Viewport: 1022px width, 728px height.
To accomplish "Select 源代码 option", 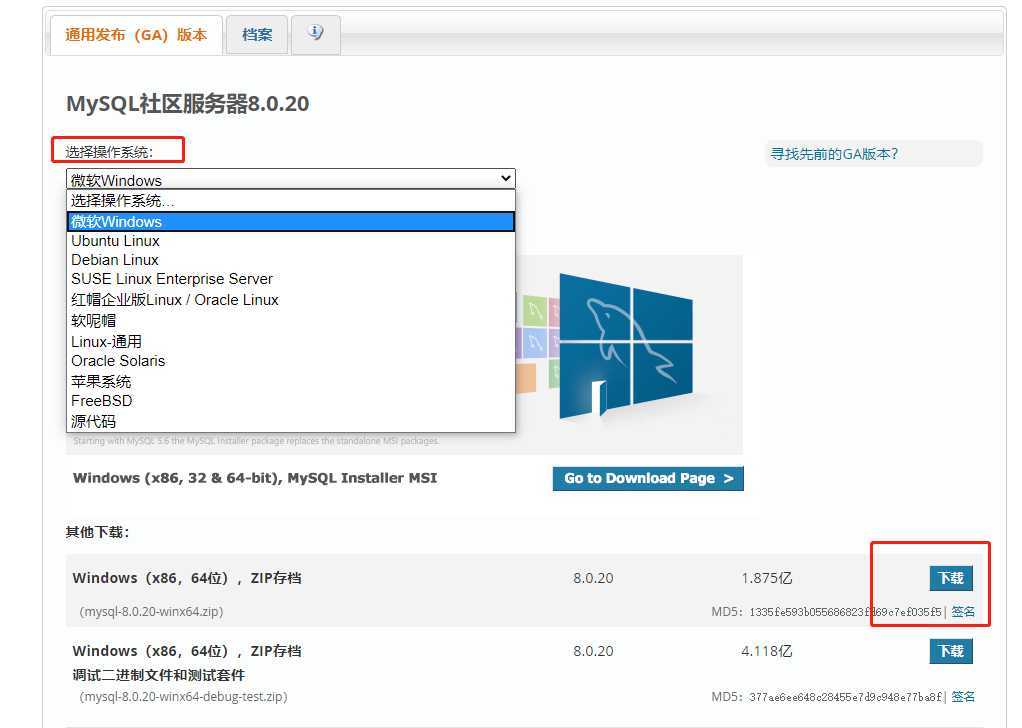I will (x=291, y=422).
